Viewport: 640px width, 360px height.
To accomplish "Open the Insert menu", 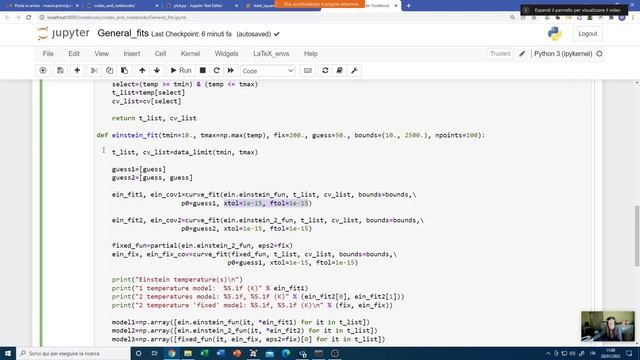I will pyautogui.click(x=132, y=53).
